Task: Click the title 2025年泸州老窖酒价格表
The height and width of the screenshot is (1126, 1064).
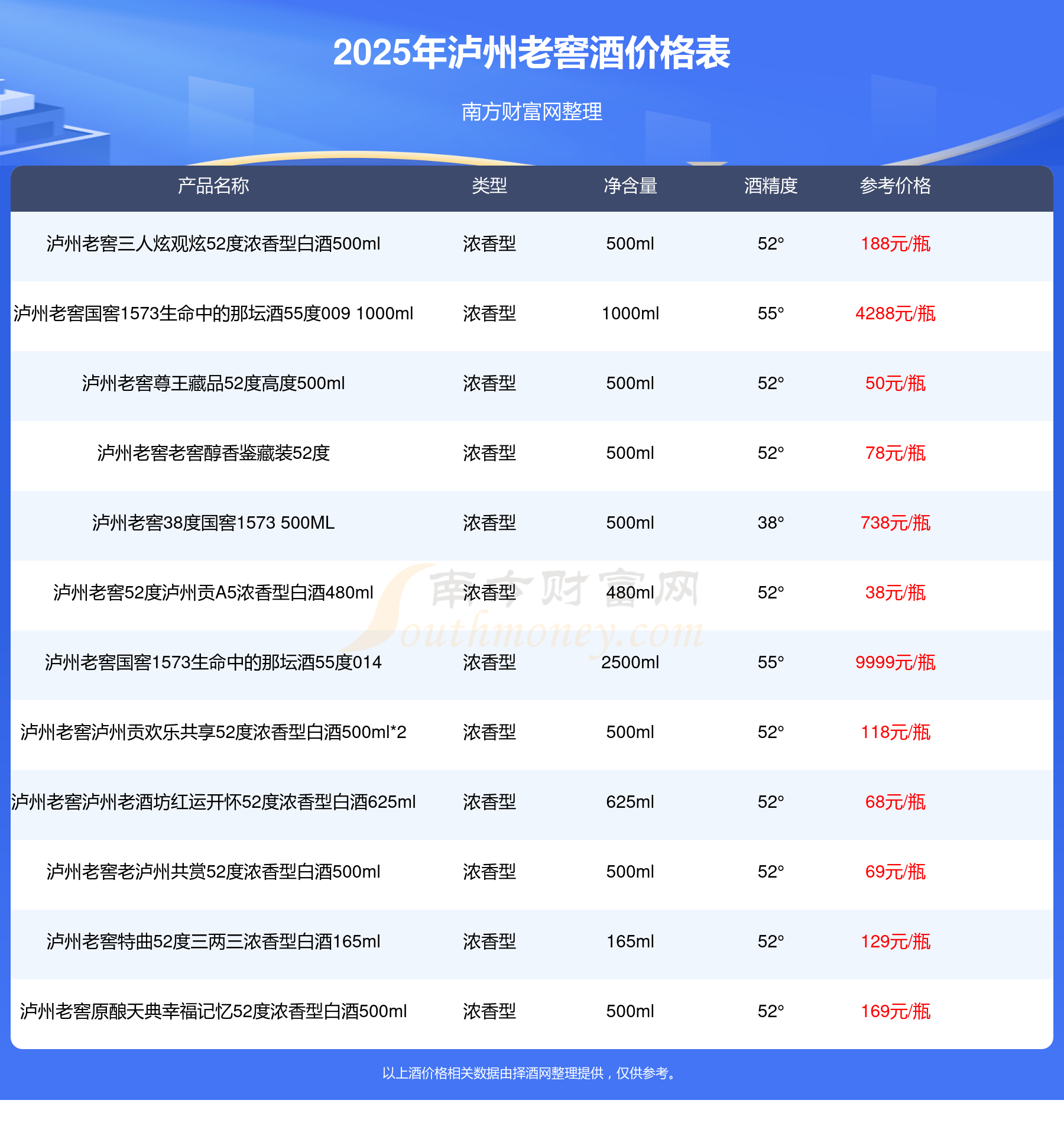Action: pos(532,53)
